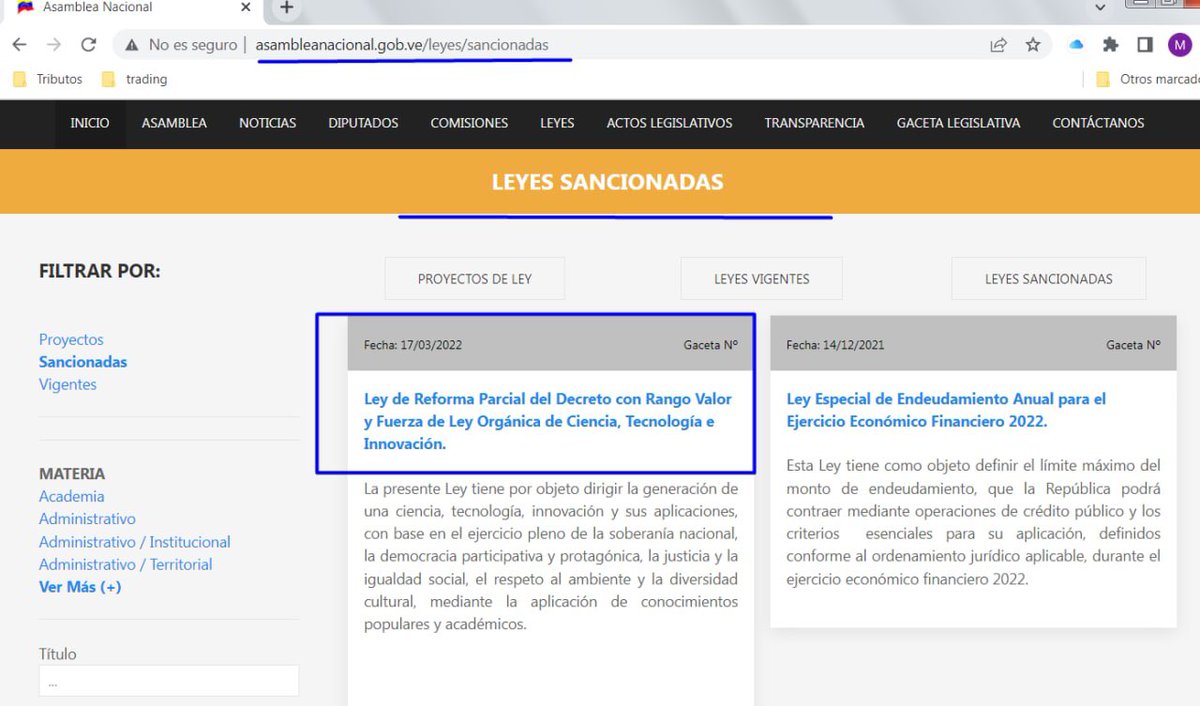
Task: Open the Tributos bookmark folder
Action: click(48, 79)
